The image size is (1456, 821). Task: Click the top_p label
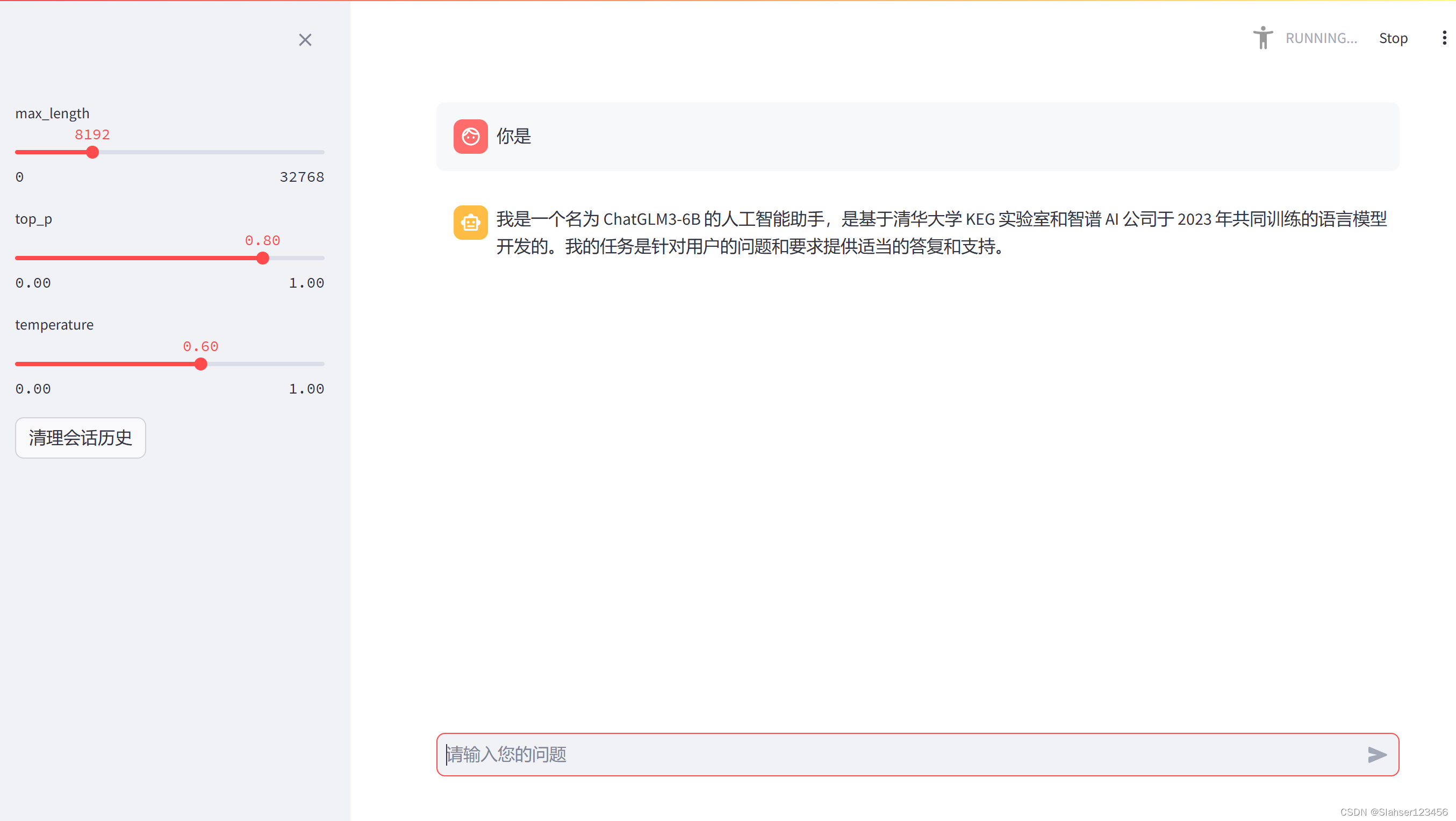tap(33, 219)
